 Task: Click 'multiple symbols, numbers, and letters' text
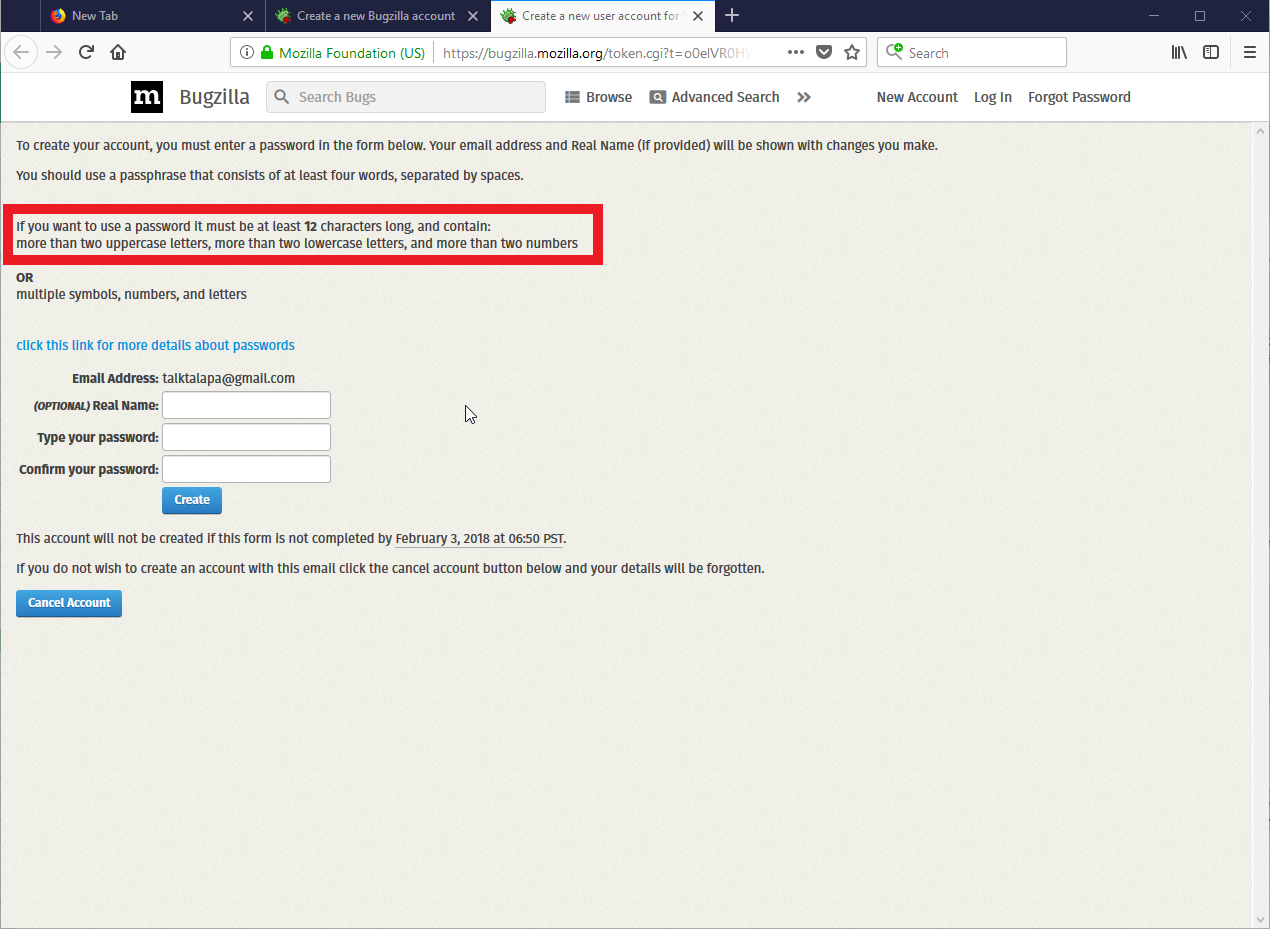click(131, 294)
